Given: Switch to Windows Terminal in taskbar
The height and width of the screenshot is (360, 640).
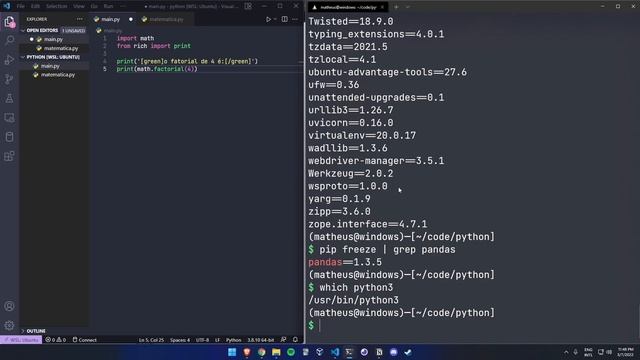Looking at the screenshot, I should coord(349,352).
